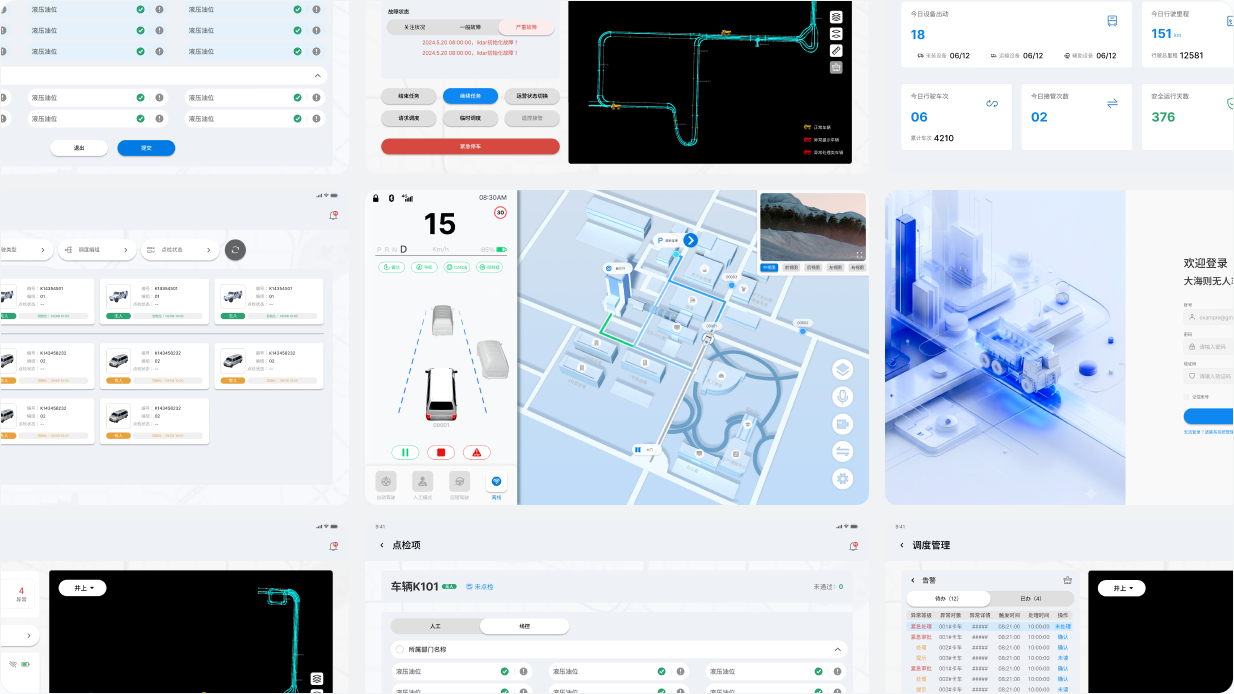The image size is (1234, 694).
Task: Open the 回道编组 filter dropdown
Action: point(96,249)
